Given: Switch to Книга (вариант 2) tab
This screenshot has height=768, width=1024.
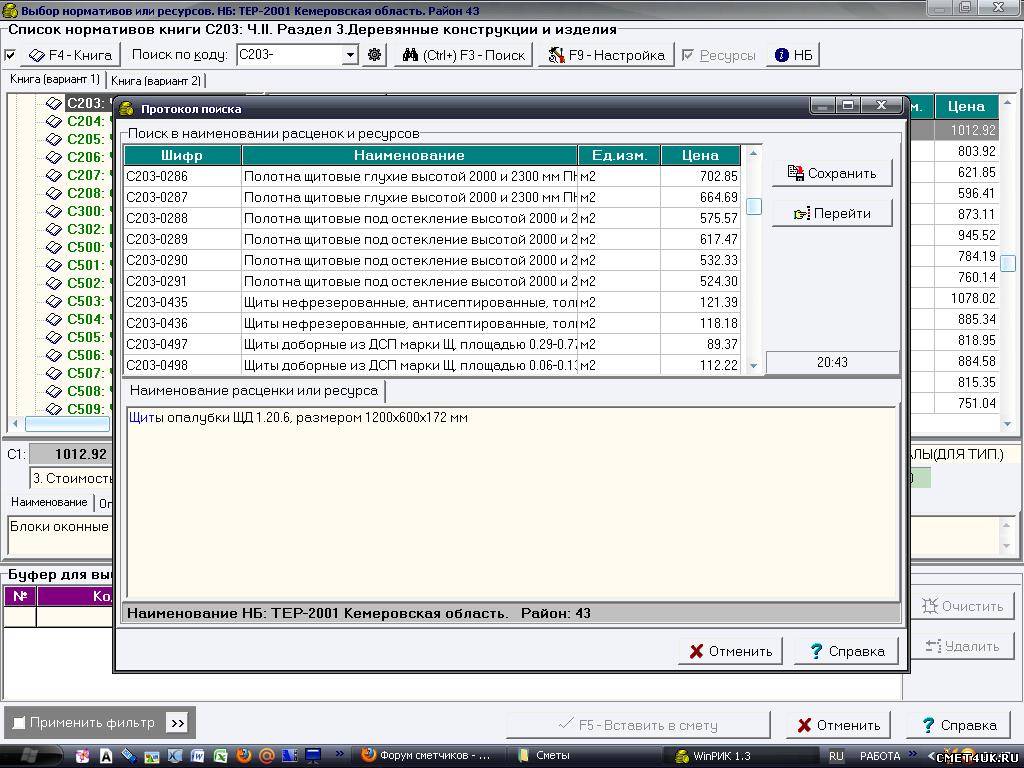Looking at the screenshot, I should 156,81.
